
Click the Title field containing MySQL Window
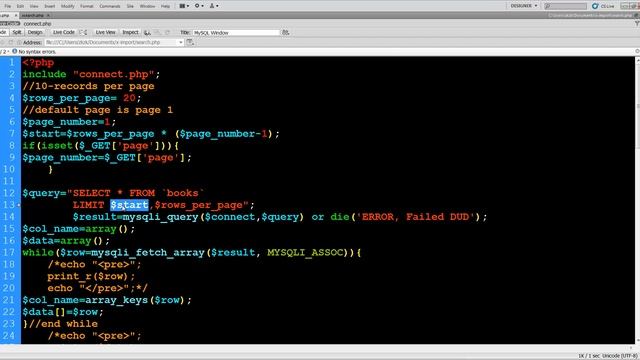pyautogui.click(x=236, y=33)
